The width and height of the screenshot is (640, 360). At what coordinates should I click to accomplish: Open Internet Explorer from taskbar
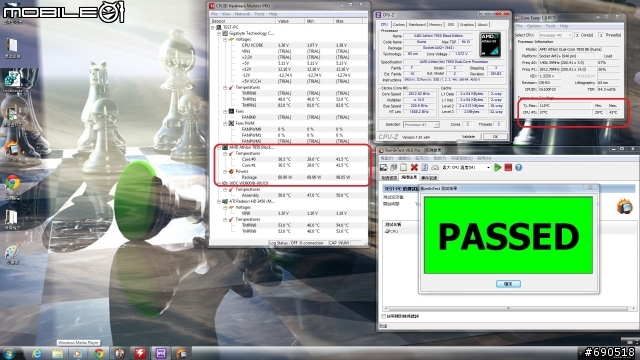[37, 353]
